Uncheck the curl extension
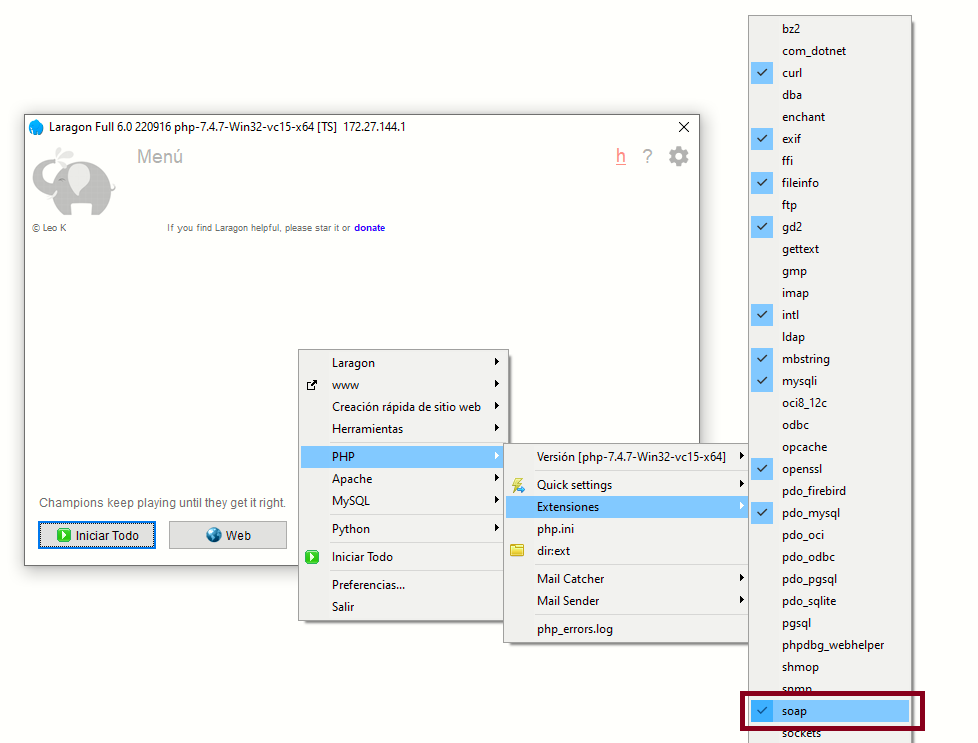The image size is (978, 743). click(x=791, y=73)
